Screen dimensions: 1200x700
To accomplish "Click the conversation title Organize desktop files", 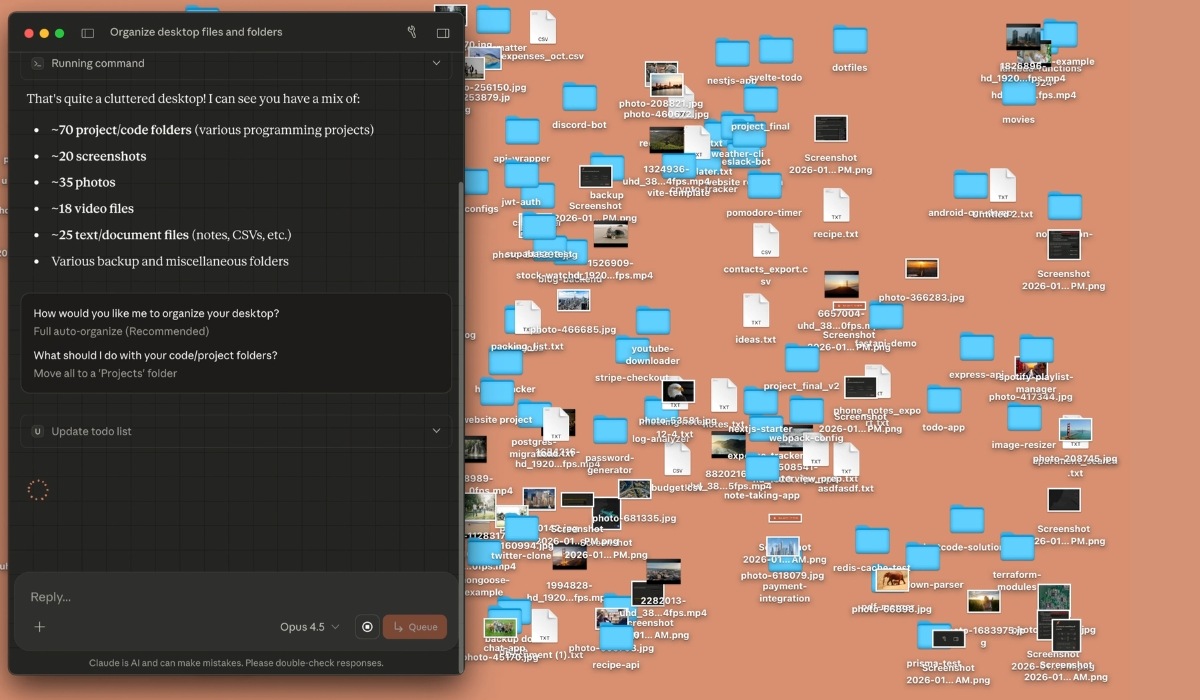I will 196,32.
